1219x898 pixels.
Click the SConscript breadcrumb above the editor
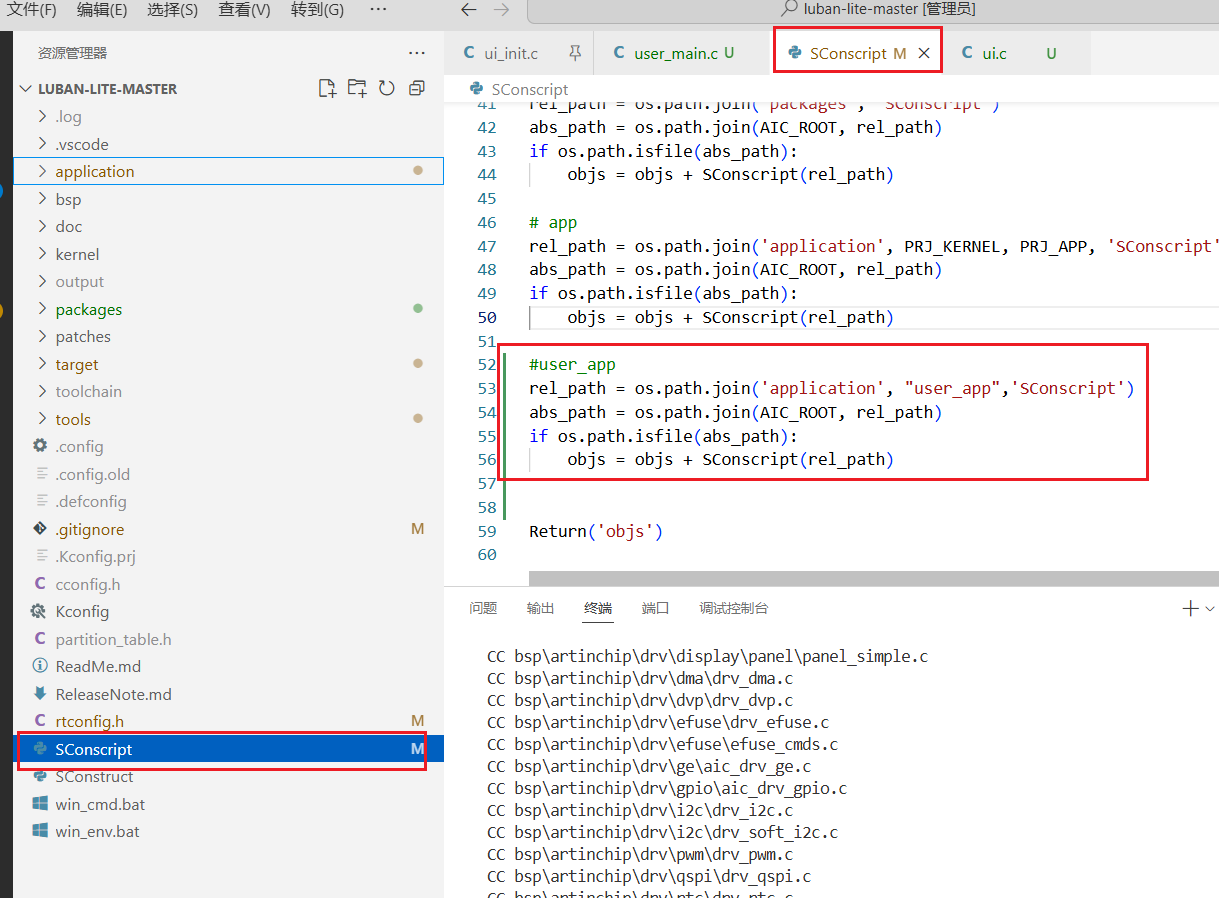tap(530, 89)
